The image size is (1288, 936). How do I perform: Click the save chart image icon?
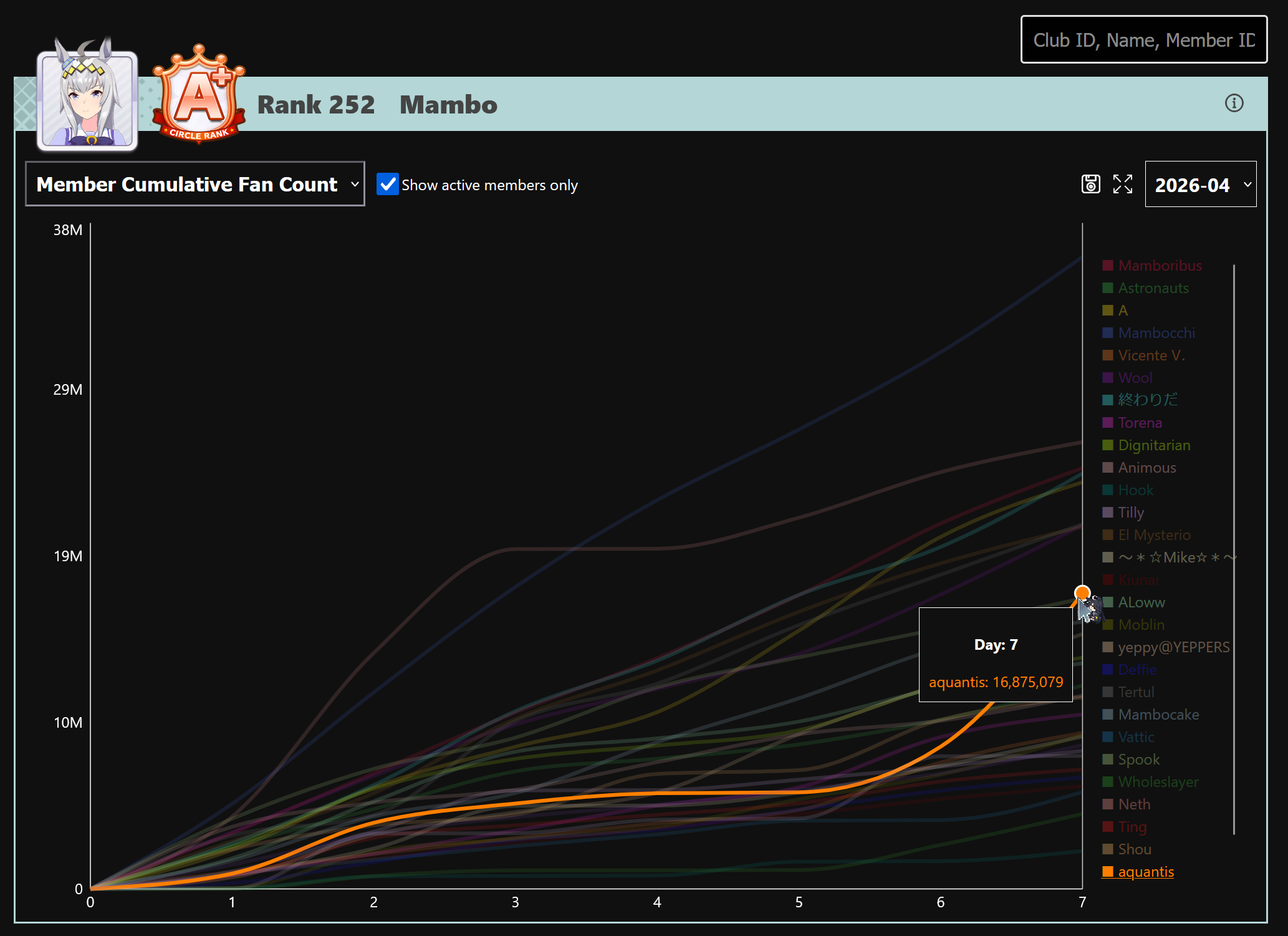coord(1090,184)
